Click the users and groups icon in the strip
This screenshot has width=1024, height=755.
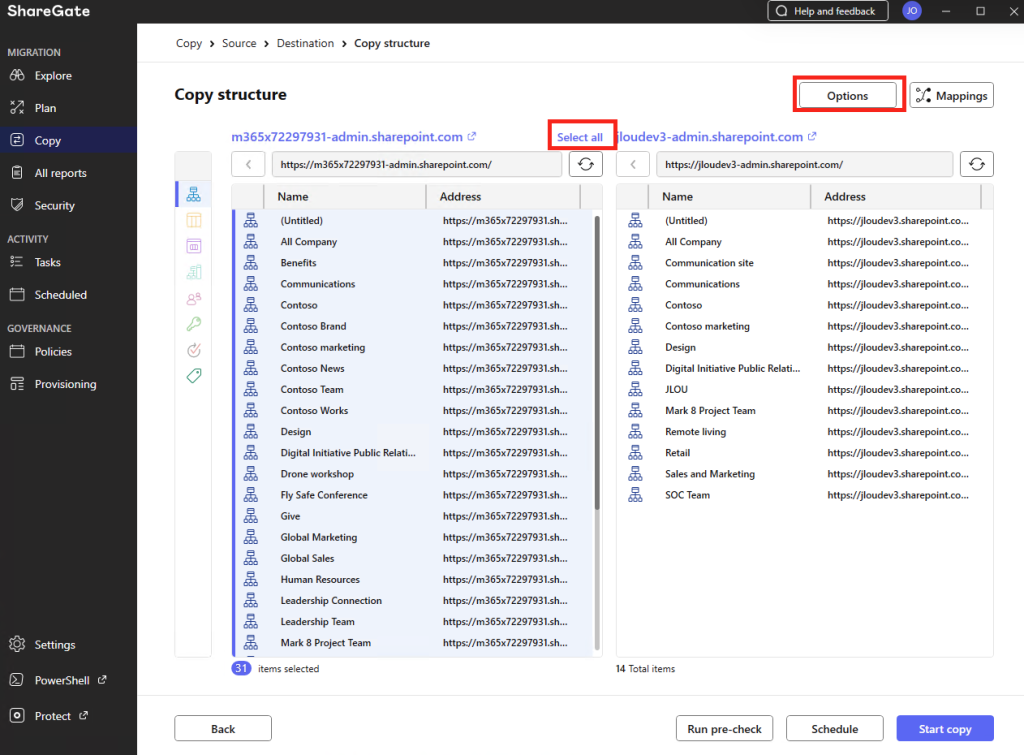pyautogui.click(x=193, y=298)
